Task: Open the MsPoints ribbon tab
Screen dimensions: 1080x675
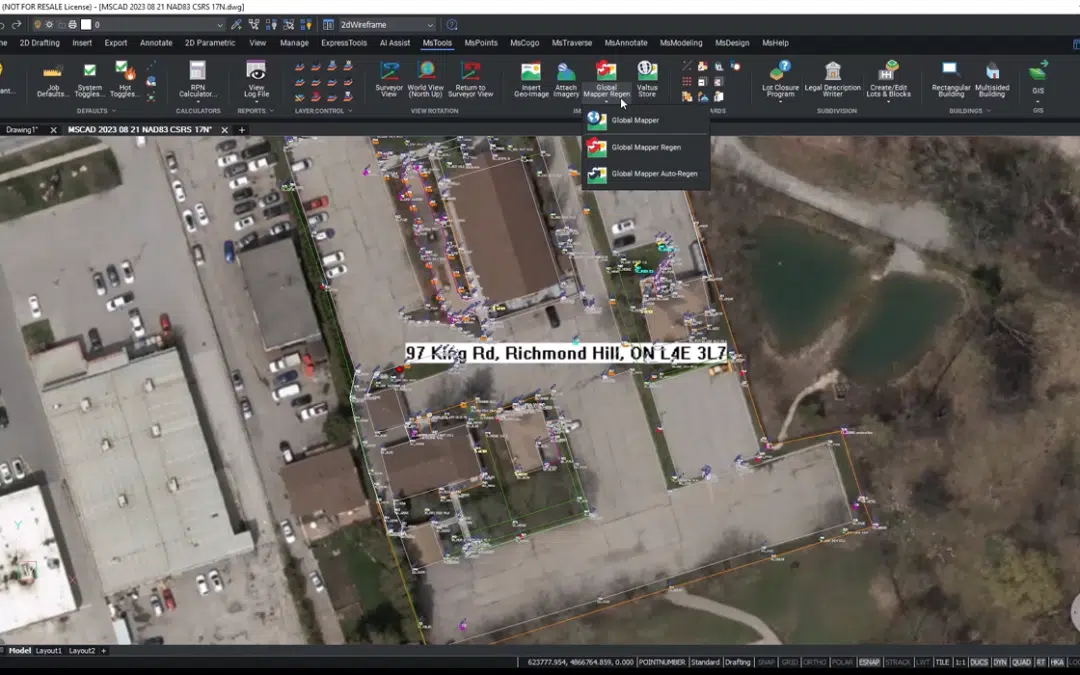Action: (481, 43)
